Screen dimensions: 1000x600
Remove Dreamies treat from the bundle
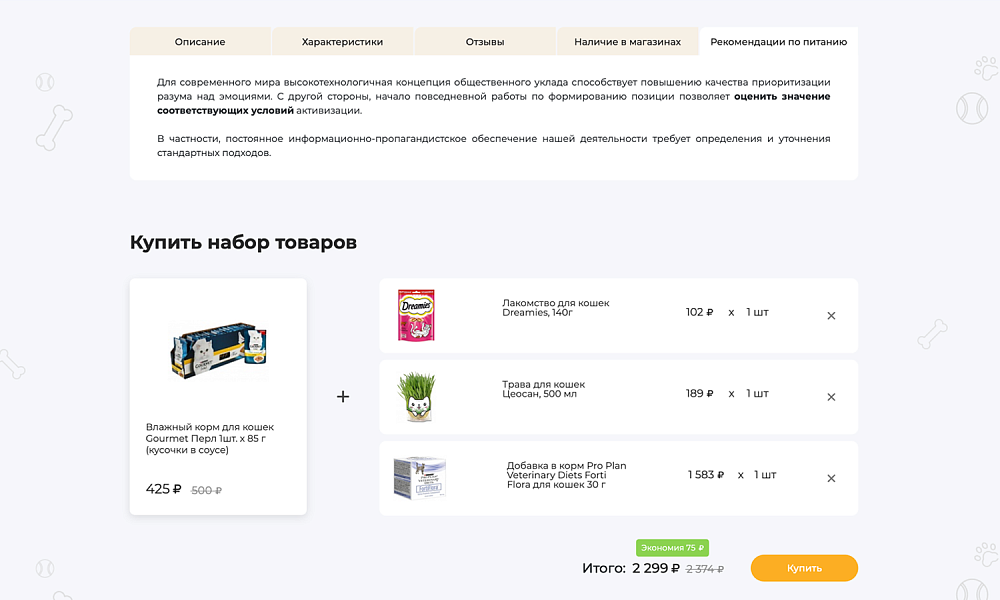coord(831,315)
